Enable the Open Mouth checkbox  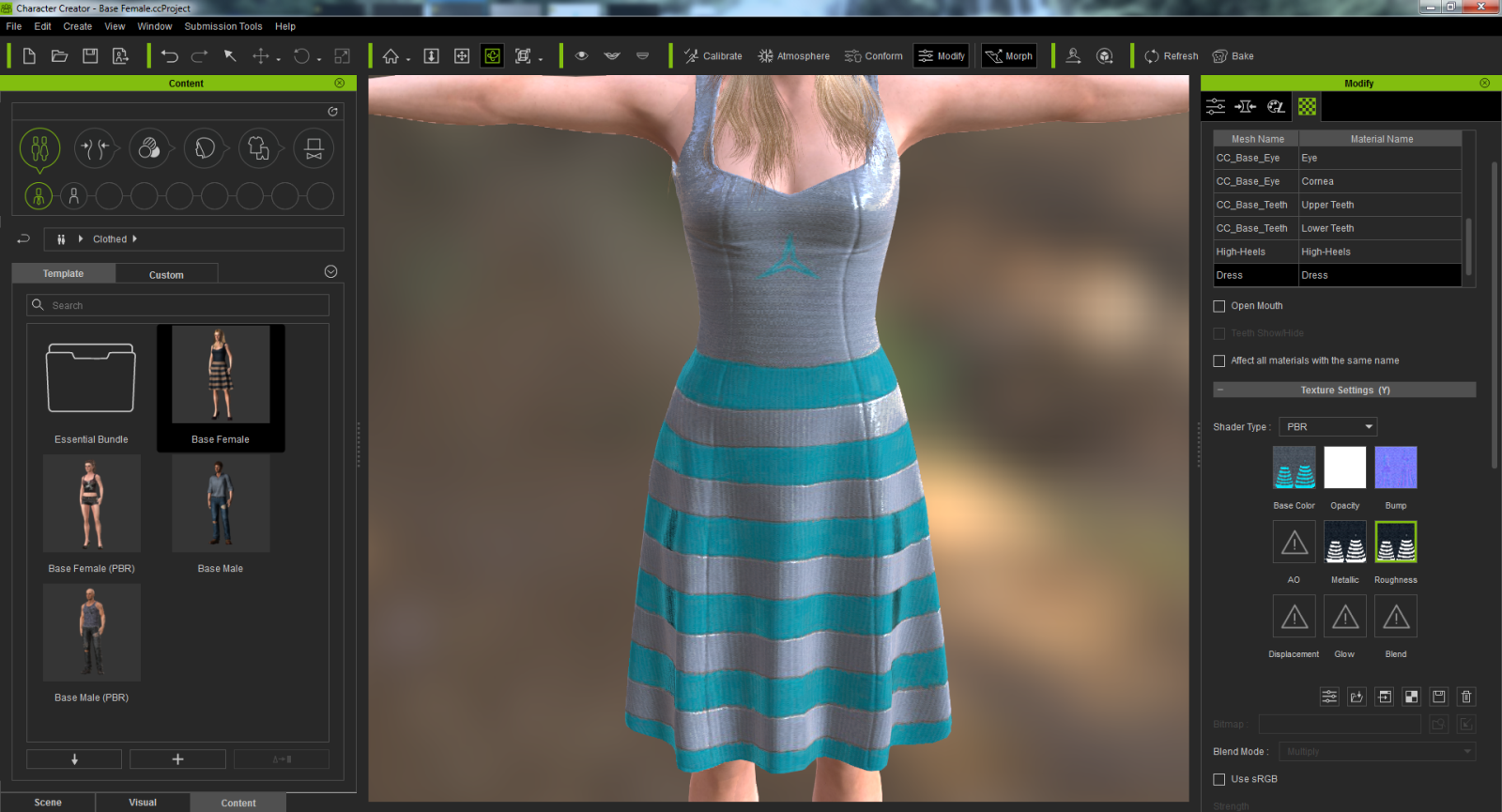coord(1219,306)
